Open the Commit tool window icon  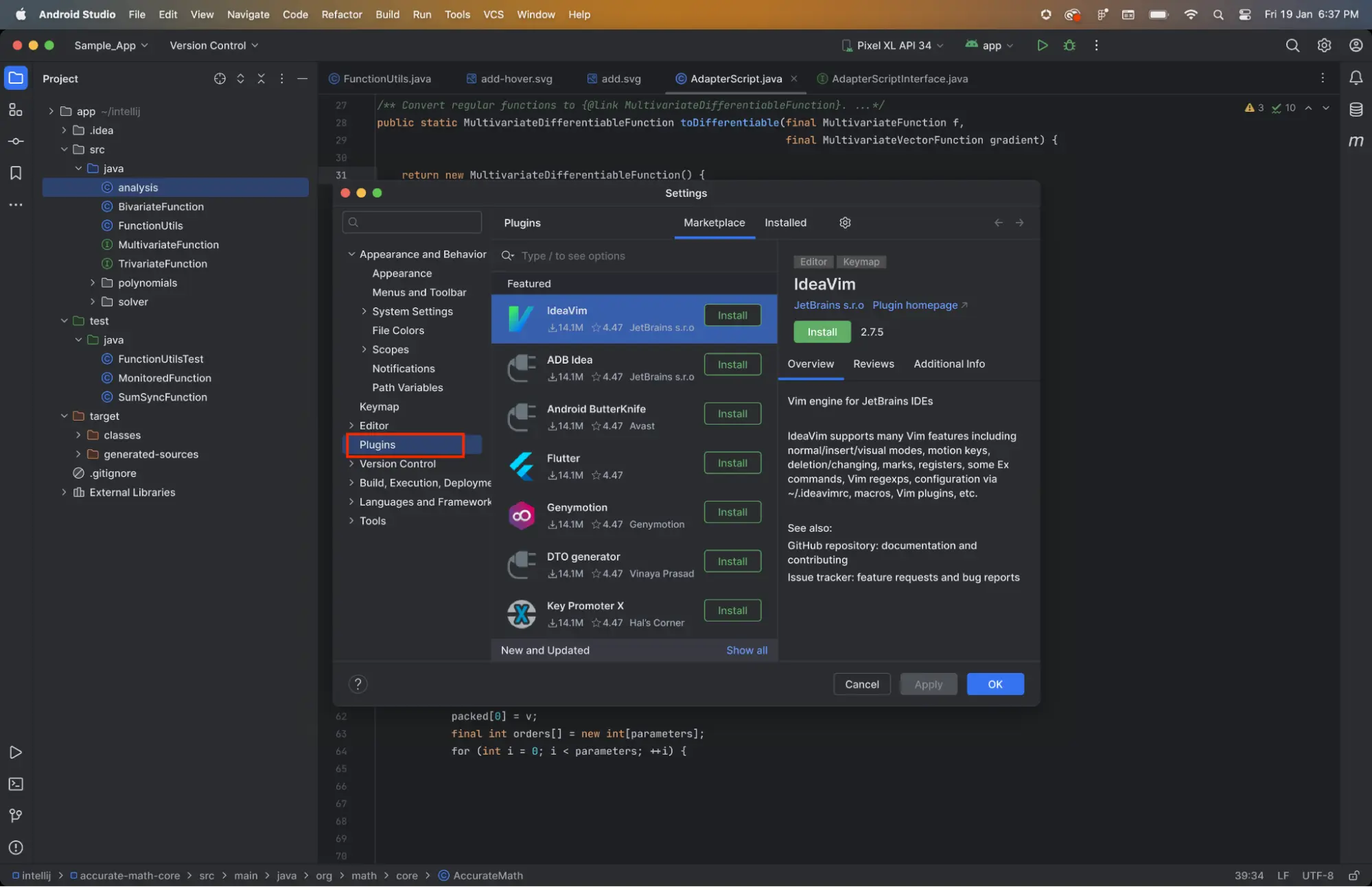pyautogui.click(x=16, y=141)
